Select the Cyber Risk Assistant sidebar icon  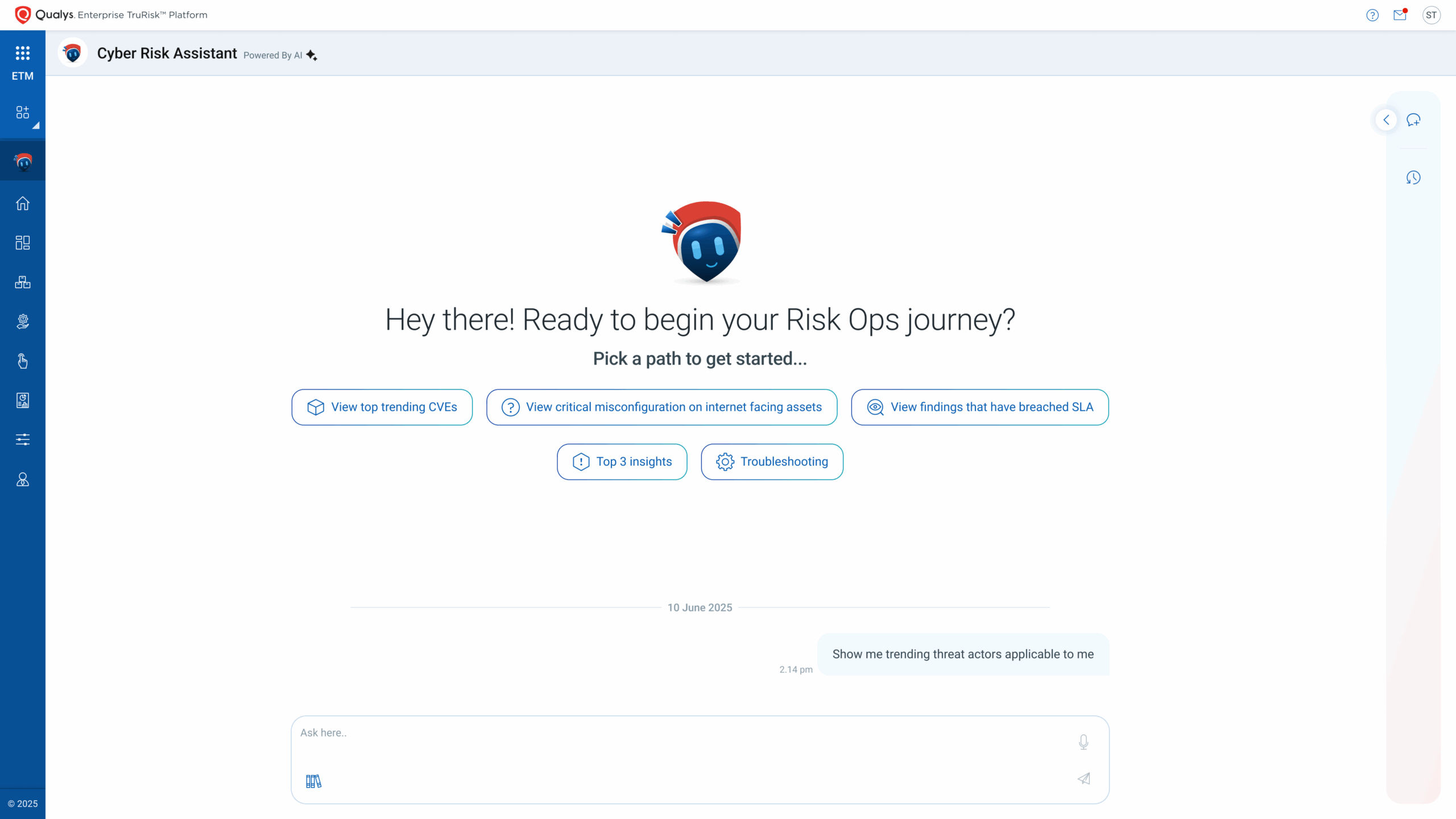tap(23, 162)
